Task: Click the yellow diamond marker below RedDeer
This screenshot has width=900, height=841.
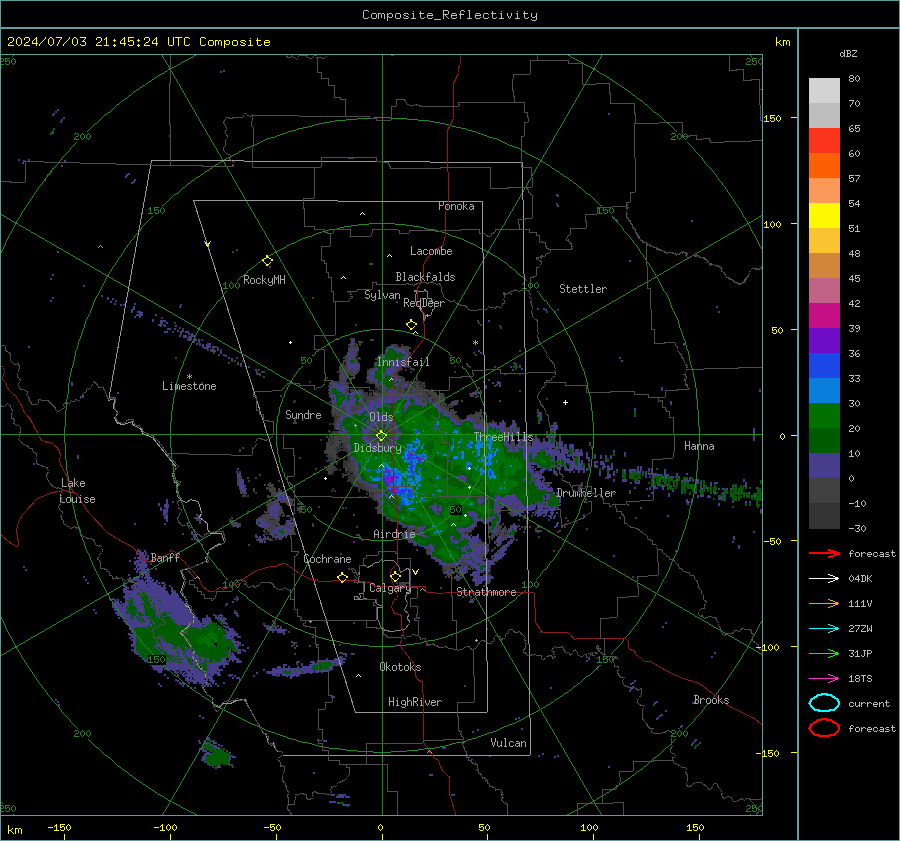Action: (412, 325)
